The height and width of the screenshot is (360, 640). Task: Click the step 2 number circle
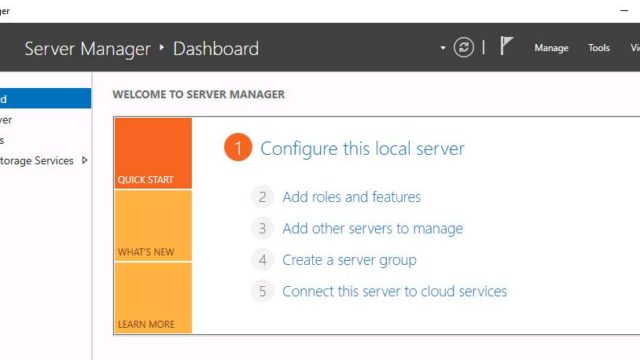[x=262, y=197]
